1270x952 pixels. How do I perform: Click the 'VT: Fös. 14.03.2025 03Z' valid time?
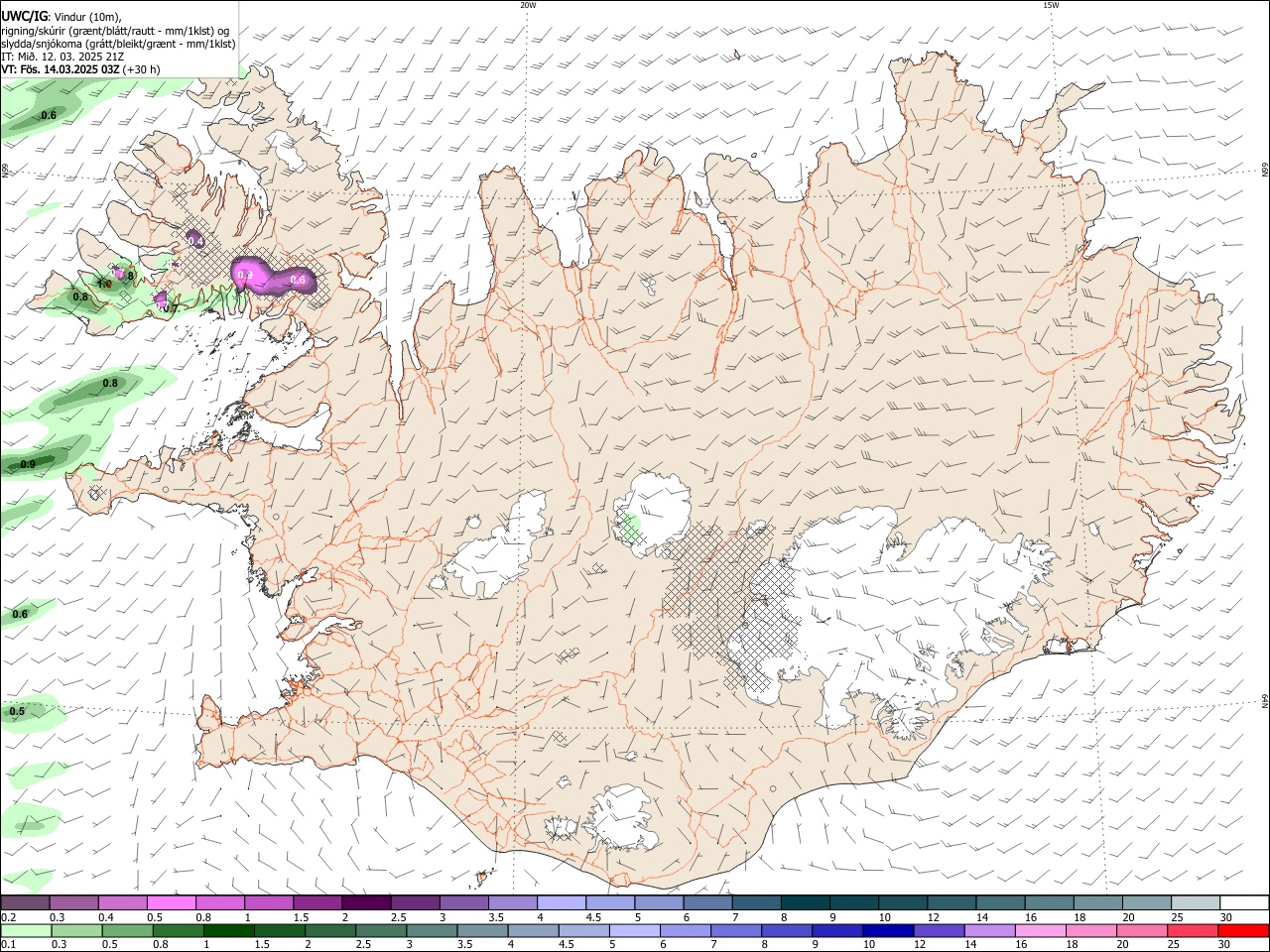pos(61,69)
